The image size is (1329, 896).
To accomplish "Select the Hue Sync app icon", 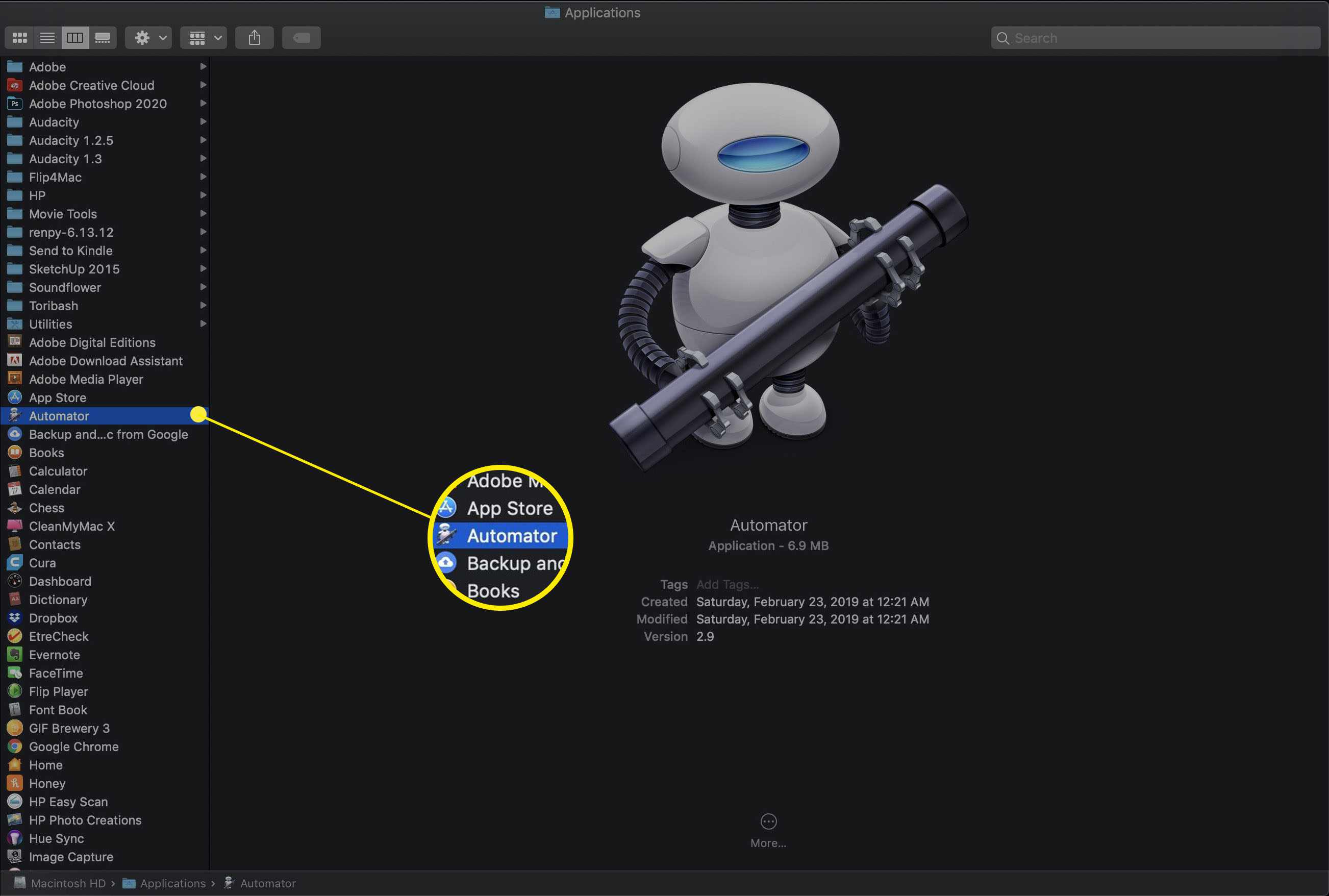I will 15,838.
